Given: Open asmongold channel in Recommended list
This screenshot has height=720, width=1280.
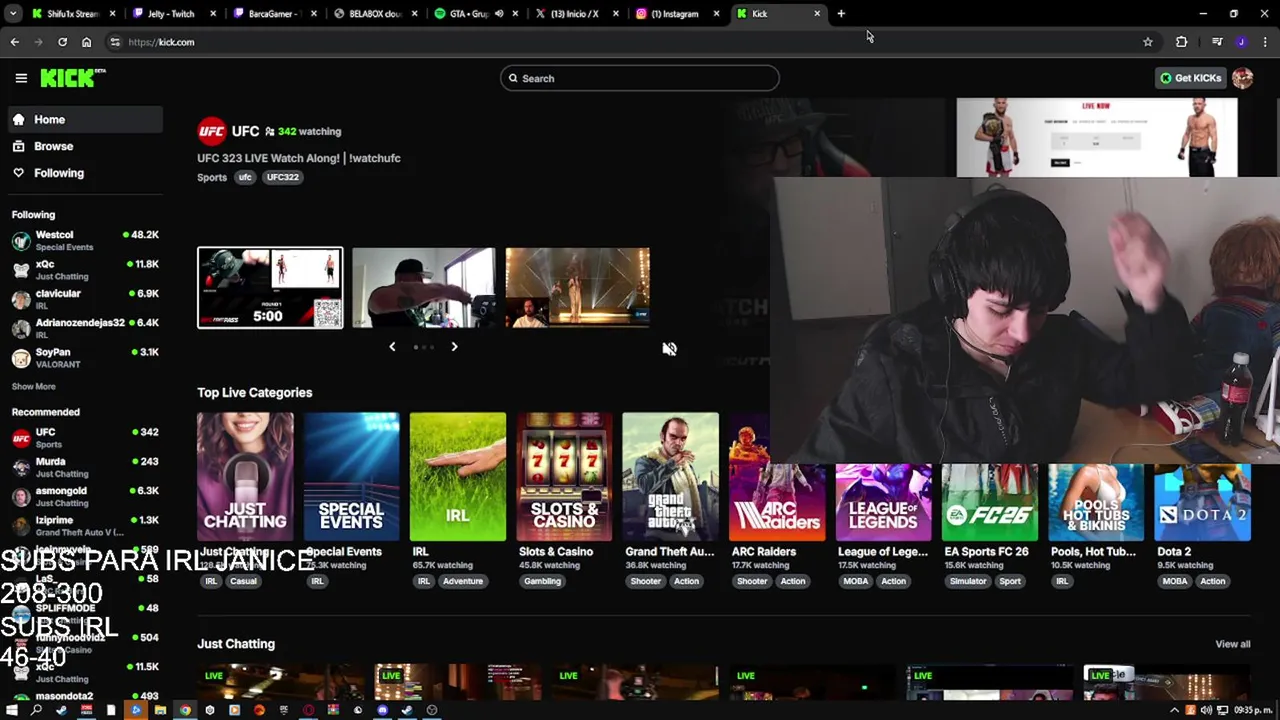Looking at the screenshot, I should tap(85, 496).
